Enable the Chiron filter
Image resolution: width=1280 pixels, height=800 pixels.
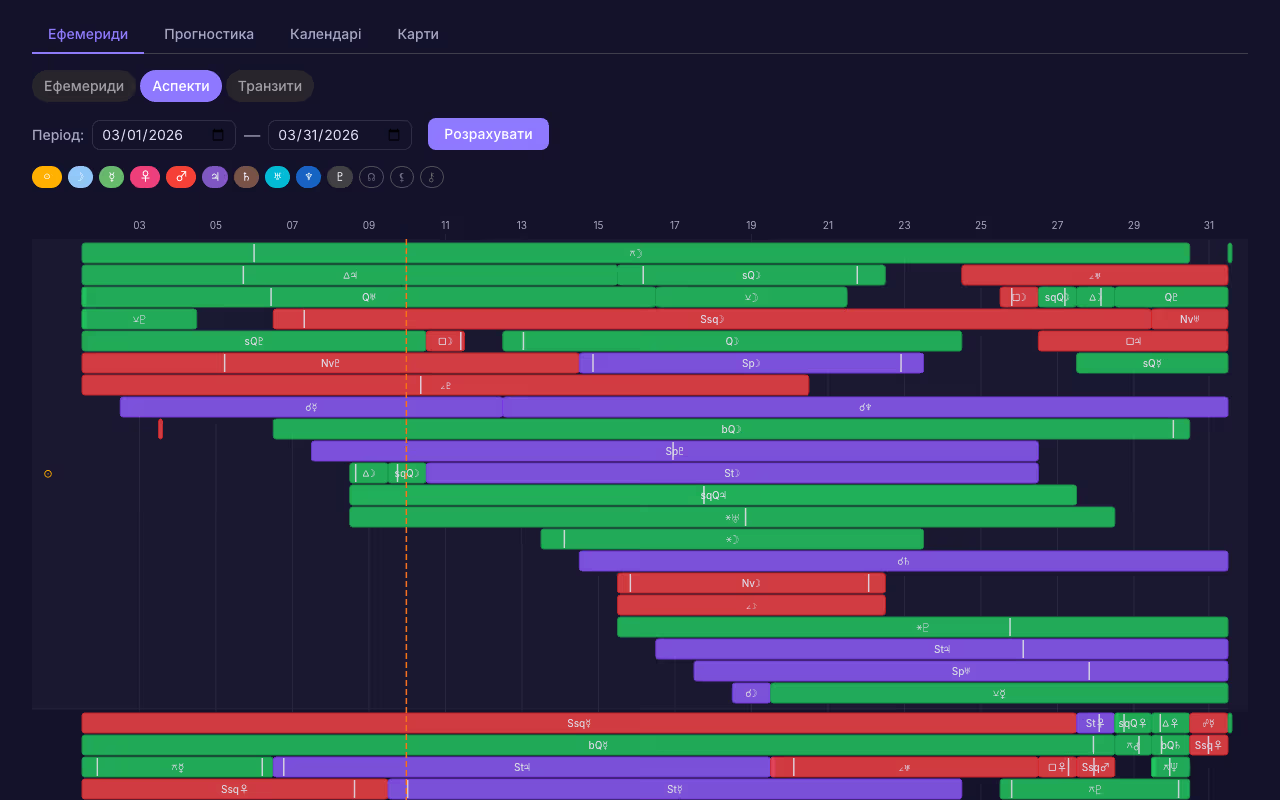[x=432, y=177]
